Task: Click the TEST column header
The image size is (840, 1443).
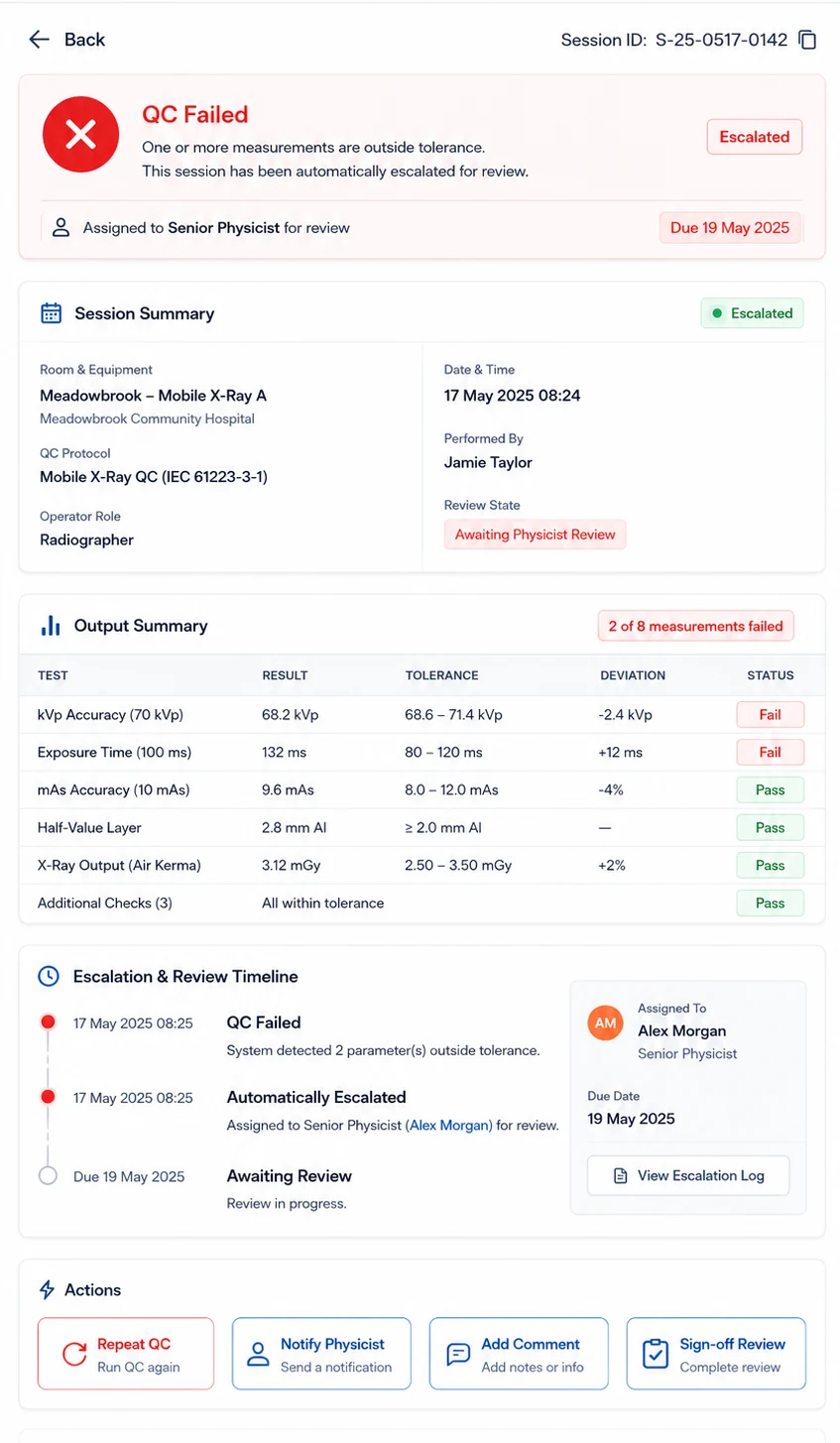Action: coord(53,675)
